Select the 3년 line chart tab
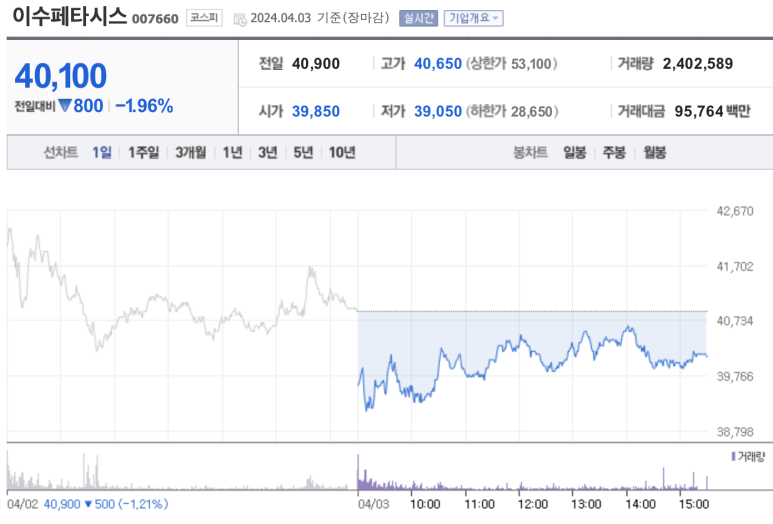This screenshot has height=524, width=773. click(x=268, y=152)
